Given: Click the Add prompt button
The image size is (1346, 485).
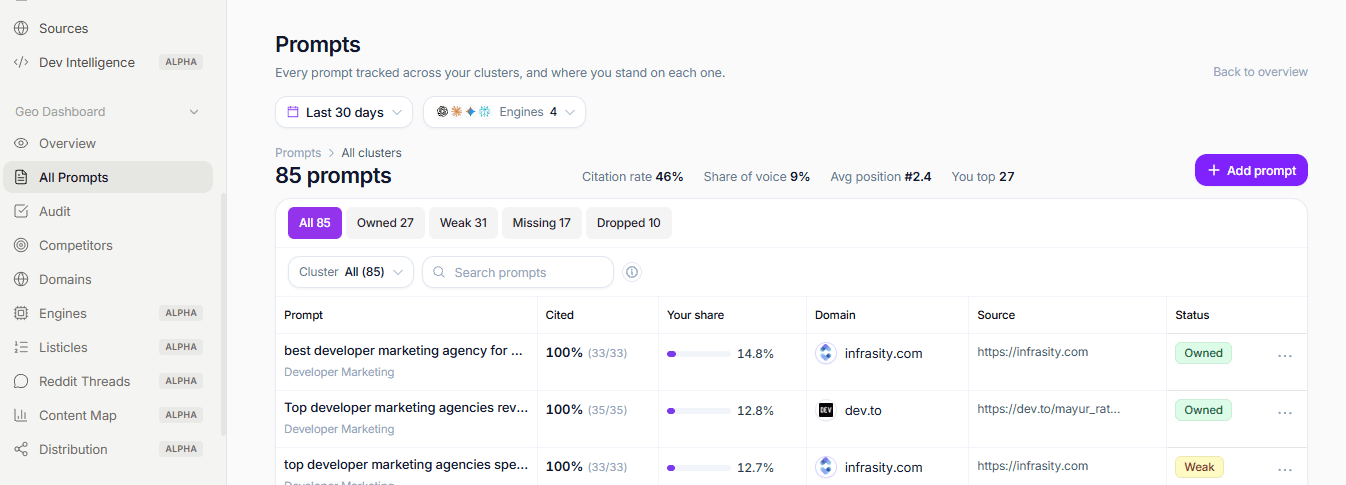Looking at the screenshot, I should pyautogui.click(x=1251, y=170).
